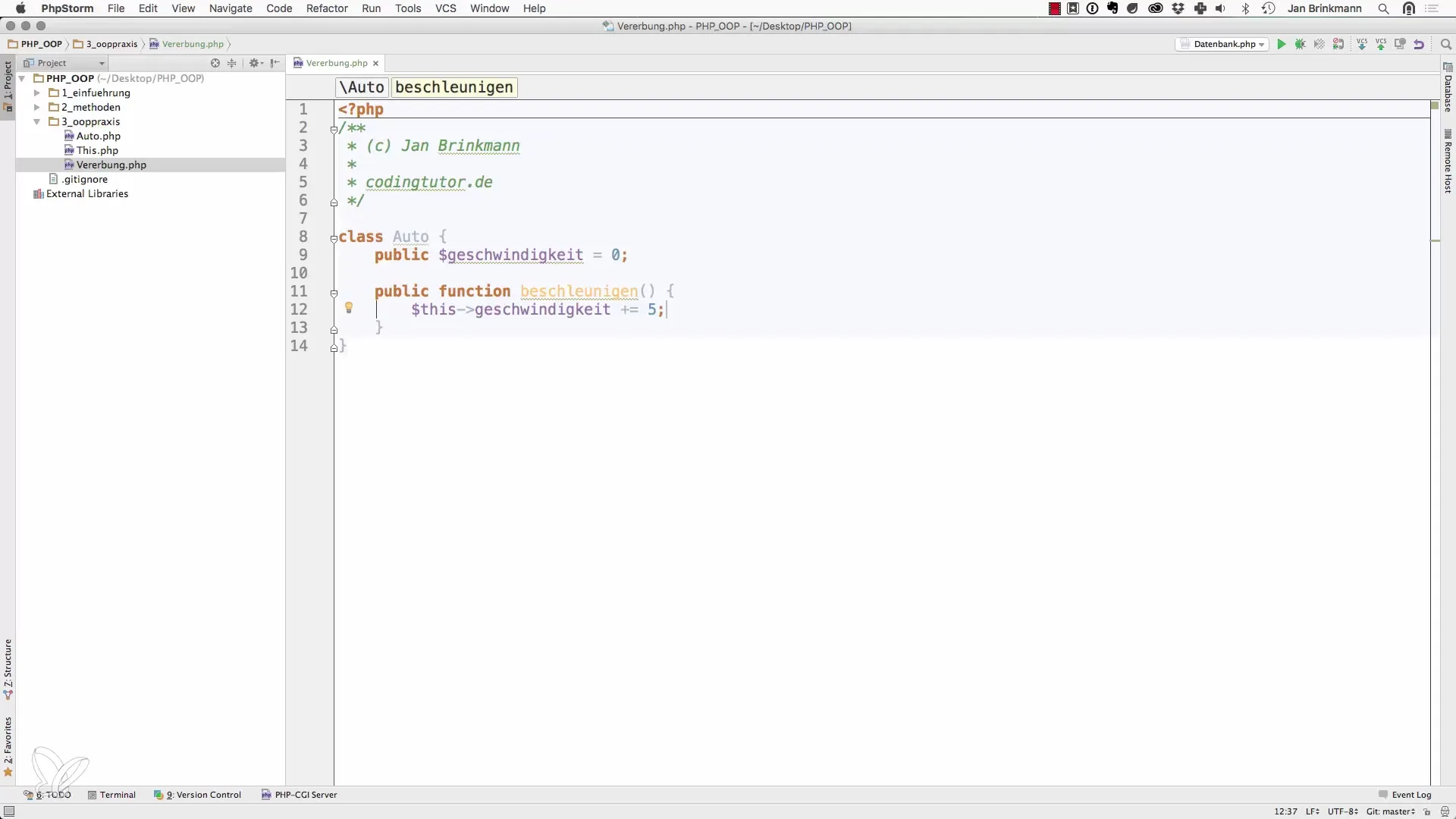1456x819 pixels.
Task: Click the VCS commit changes icon
Action: pos(1381,44)
